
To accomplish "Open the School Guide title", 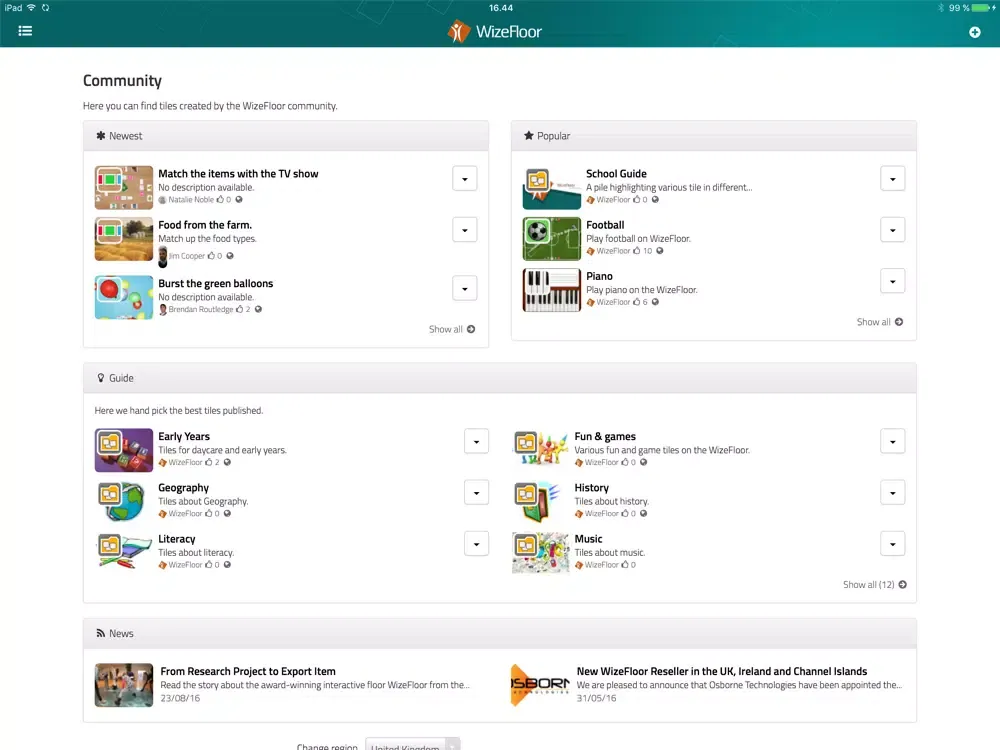I will 616,174.
